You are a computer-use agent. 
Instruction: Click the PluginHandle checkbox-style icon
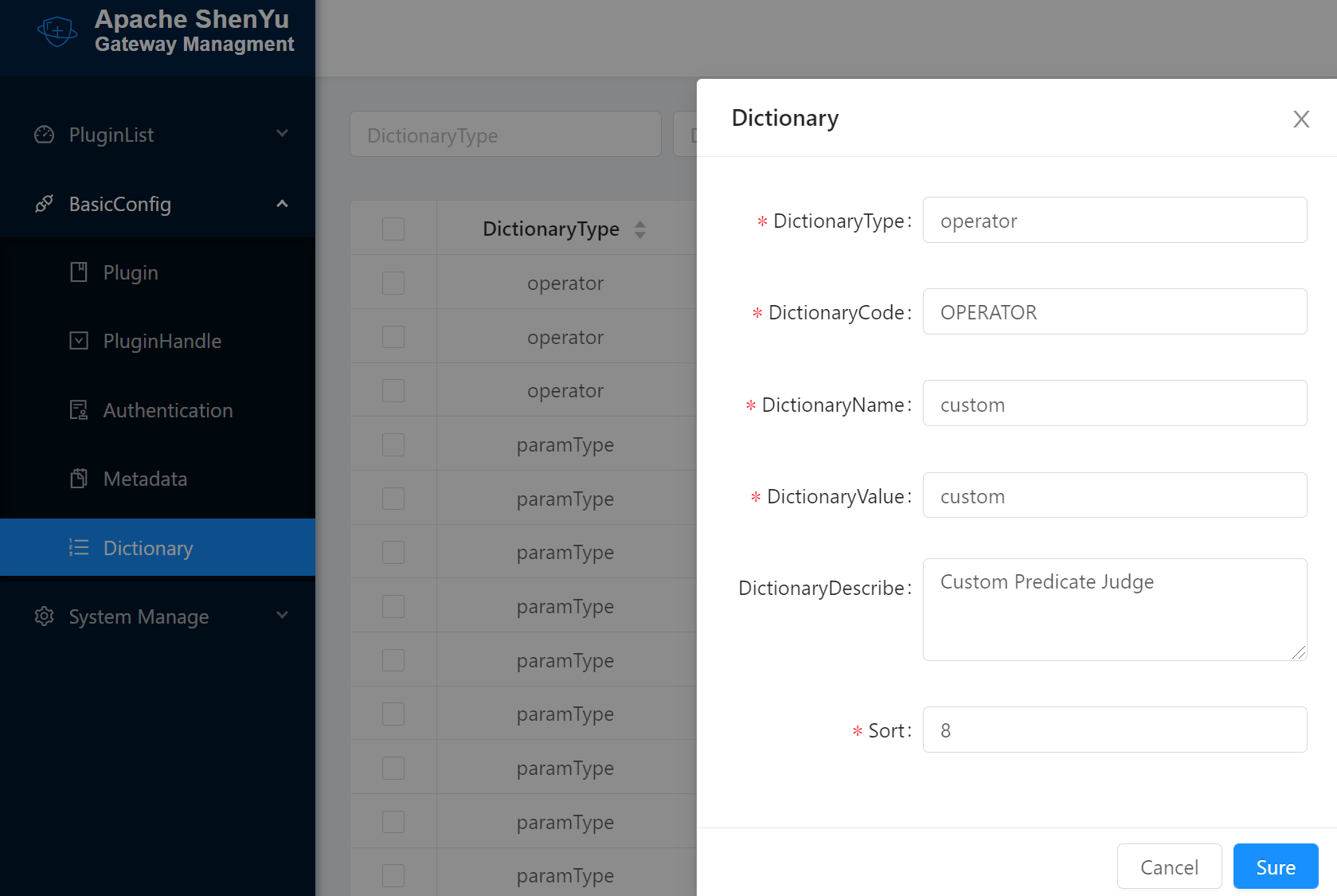pyautogui.click(x=79, y=340)
